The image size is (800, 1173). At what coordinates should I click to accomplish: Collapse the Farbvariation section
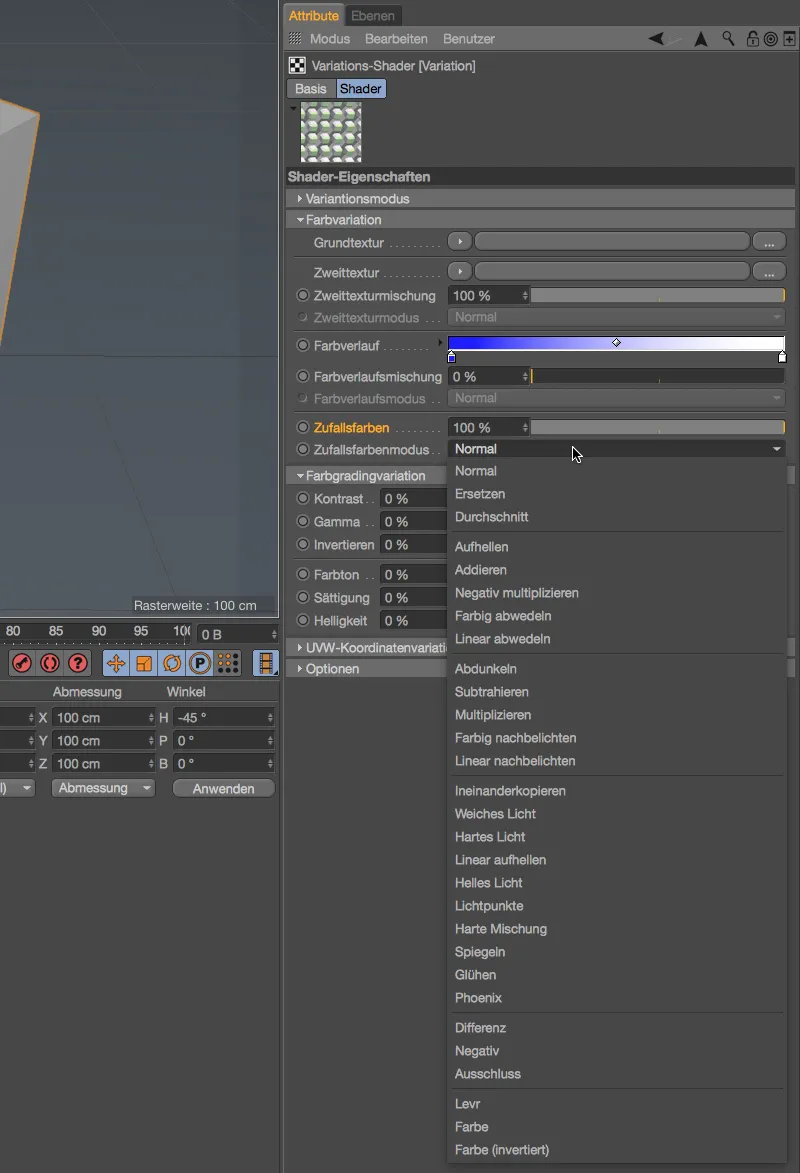(x=299, y=220)
